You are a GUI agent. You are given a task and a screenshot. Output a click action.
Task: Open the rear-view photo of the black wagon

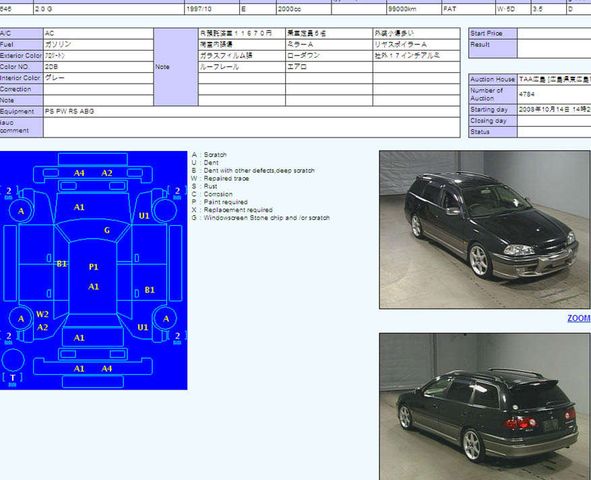click(485, 407)
